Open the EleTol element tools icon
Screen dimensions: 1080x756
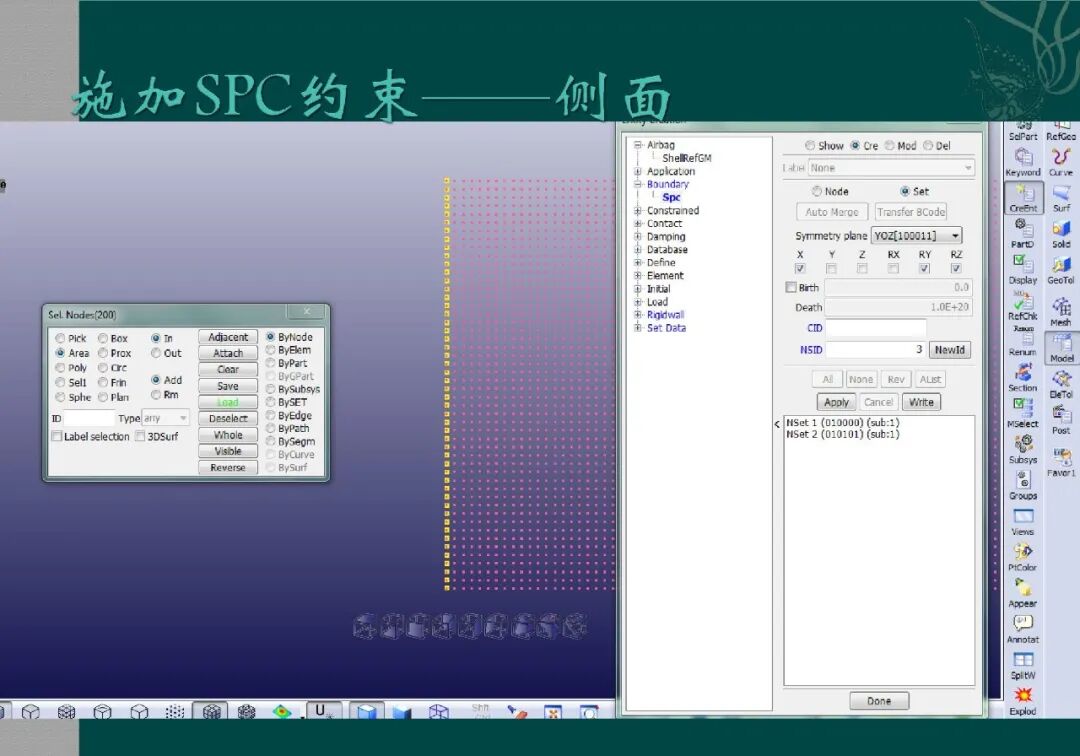tap(1061, 384)
